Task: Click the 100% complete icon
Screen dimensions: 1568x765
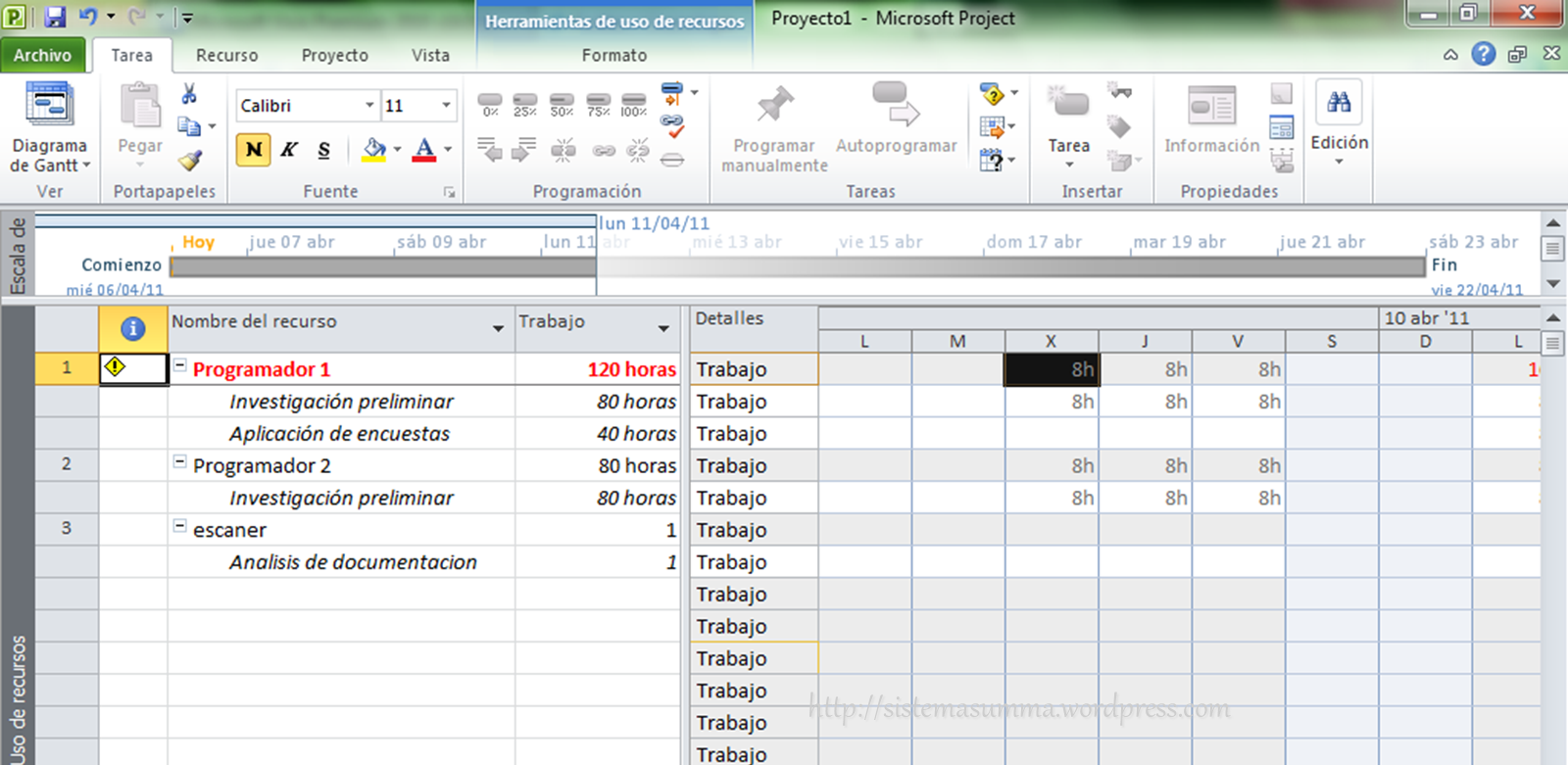Action: point(634,105)
